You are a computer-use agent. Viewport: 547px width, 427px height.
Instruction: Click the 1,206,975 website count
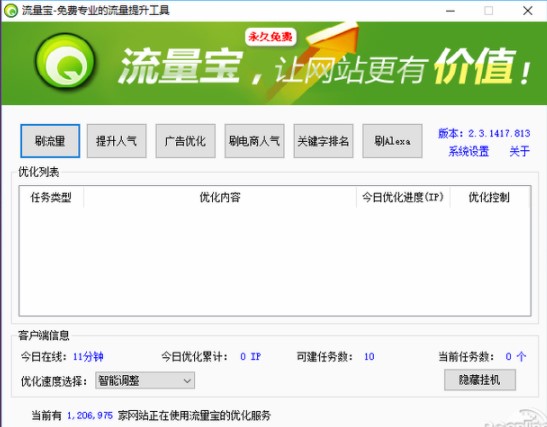[x=90, y=415]
